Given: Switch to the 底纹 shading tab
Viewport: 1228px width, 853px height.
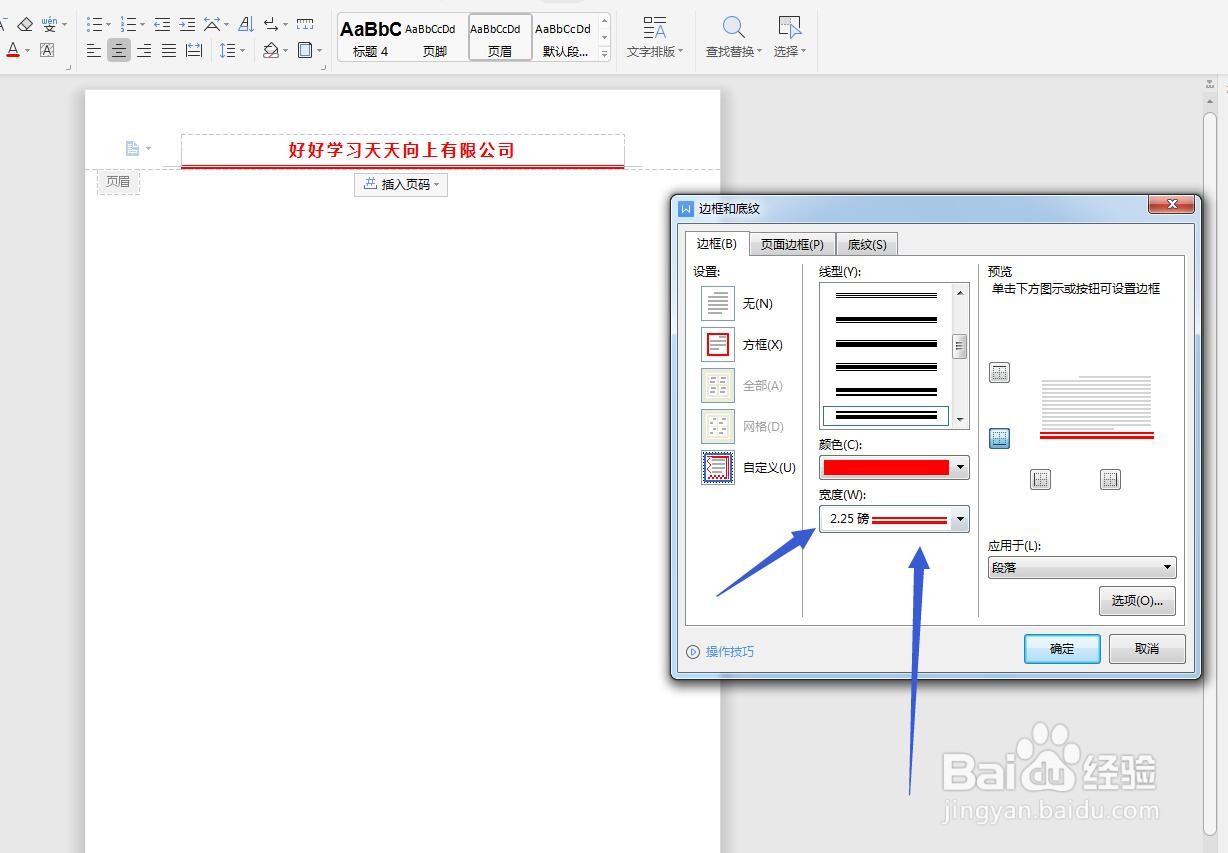Looking at the screenshot, I should point(866,243).
